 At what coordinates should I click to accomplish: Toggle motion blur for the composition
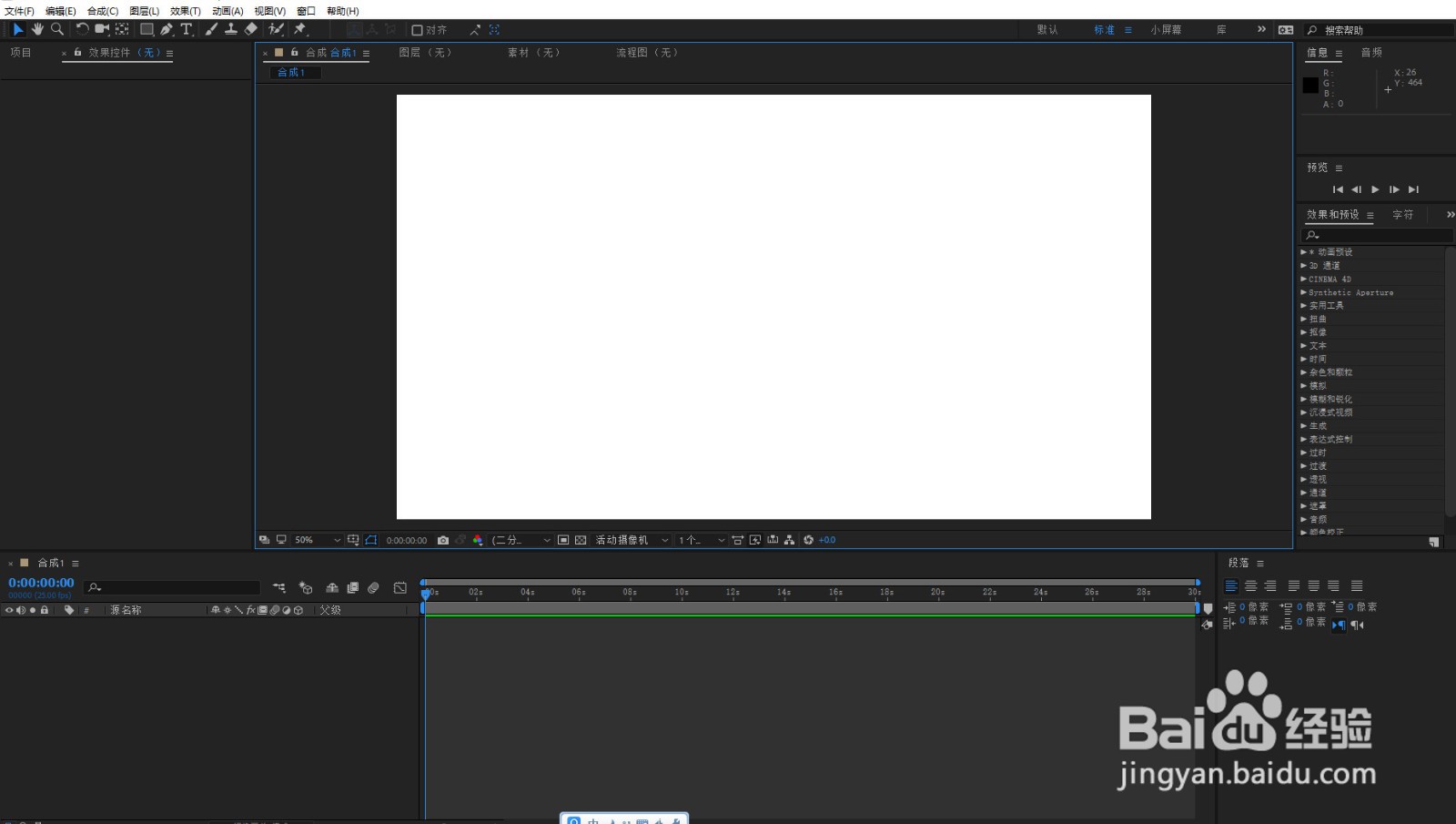click(373, 588)
